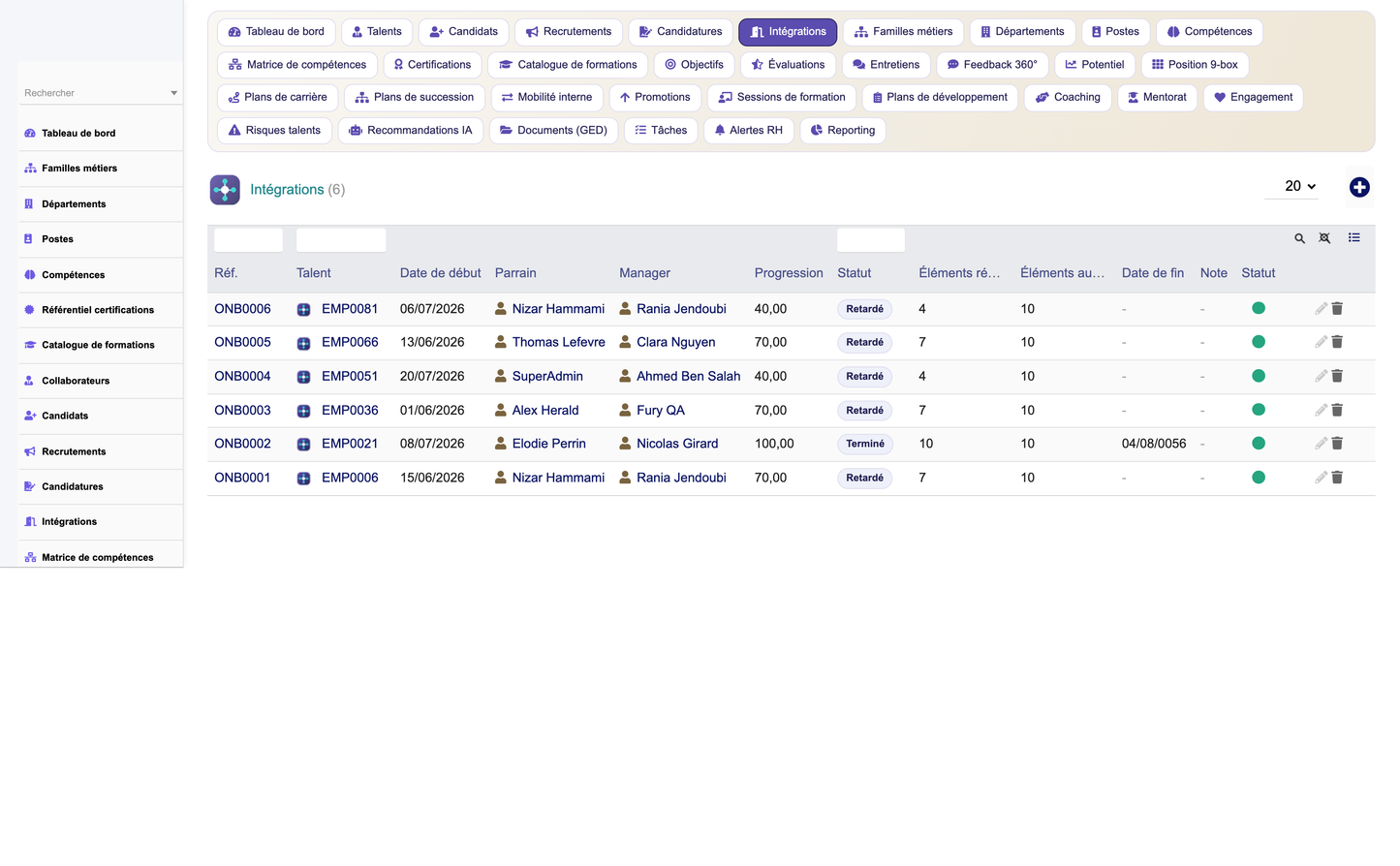This screenshot has height=866, width=1400.
Task: Switch to the Position 9-box tab
Action: 1195,65
